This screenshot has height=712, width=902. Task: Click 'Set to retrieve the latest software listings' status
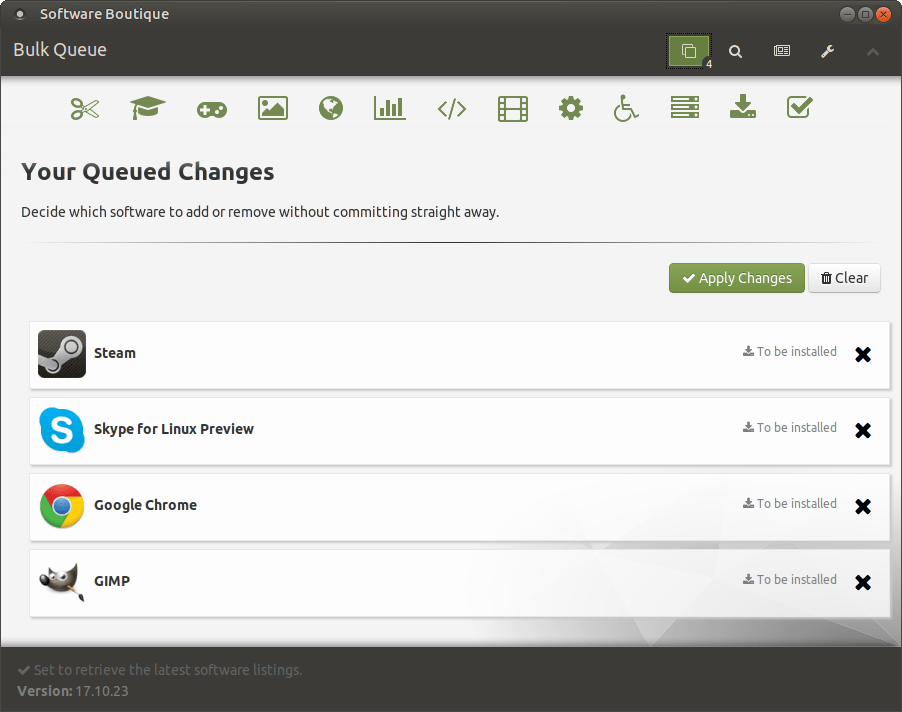(159, 670)
